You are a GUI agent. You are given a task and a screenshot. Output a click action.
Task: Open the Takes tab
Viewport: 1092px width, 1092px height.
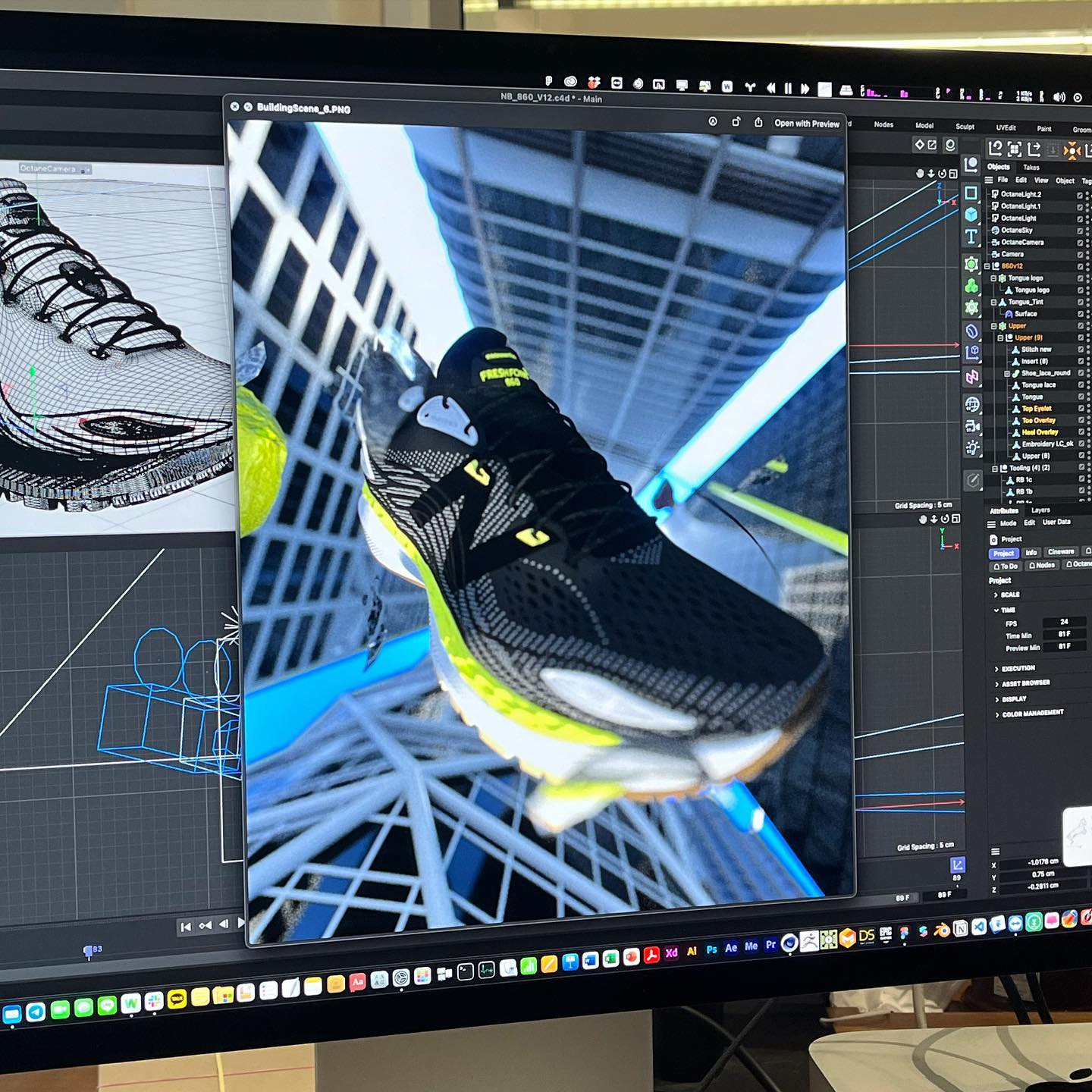[x=1031, y=168]
